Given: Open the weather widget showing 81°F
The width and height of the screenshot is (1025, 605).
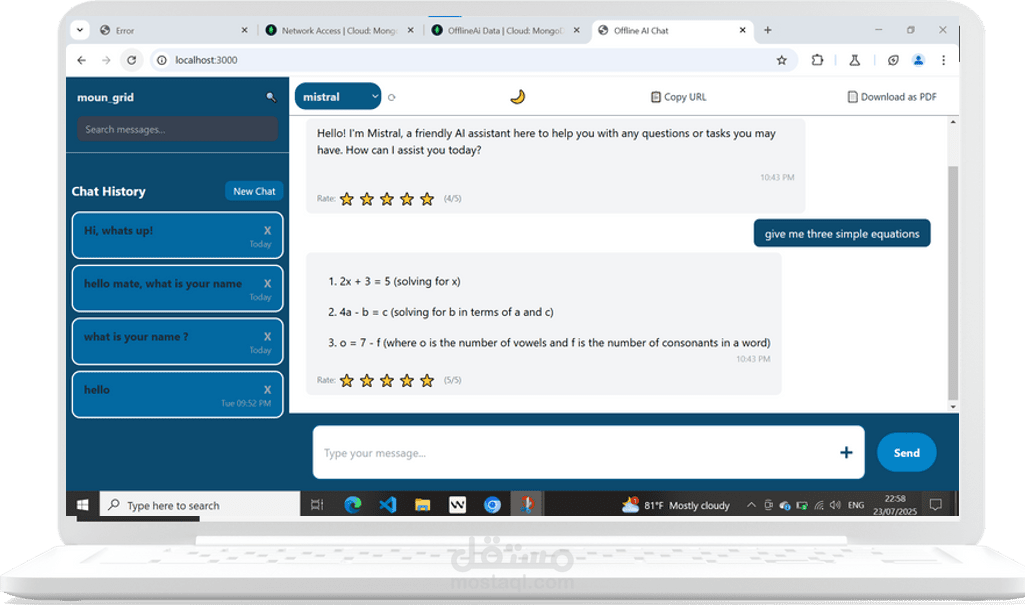Looking at the screenshot, I should 676,505.
